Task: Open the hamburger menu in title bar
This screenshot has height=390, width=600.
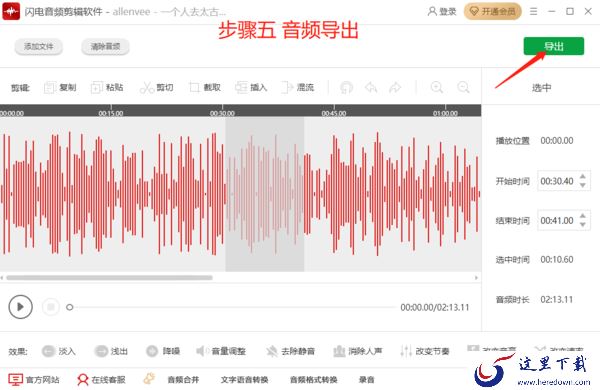Action: tap(533, 11)
